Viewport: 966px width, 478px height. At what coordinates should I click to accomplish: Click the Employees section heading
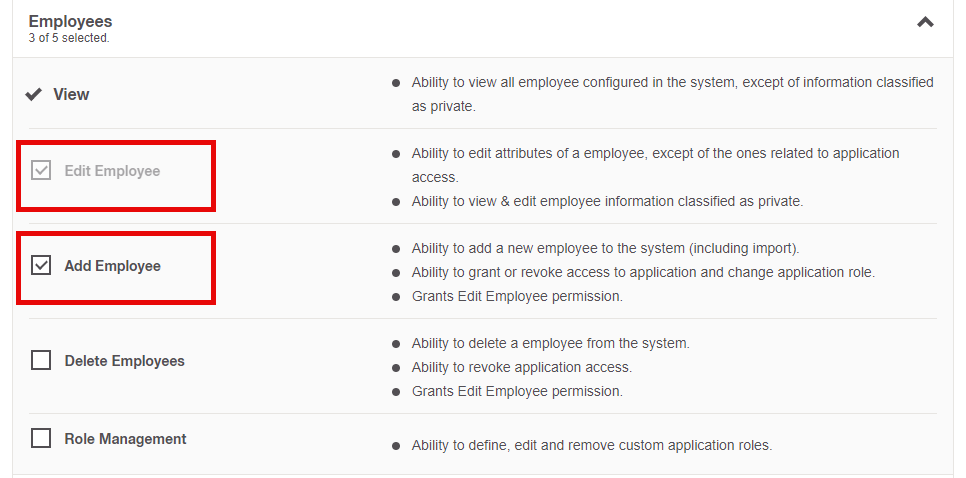tap(70, 21)
